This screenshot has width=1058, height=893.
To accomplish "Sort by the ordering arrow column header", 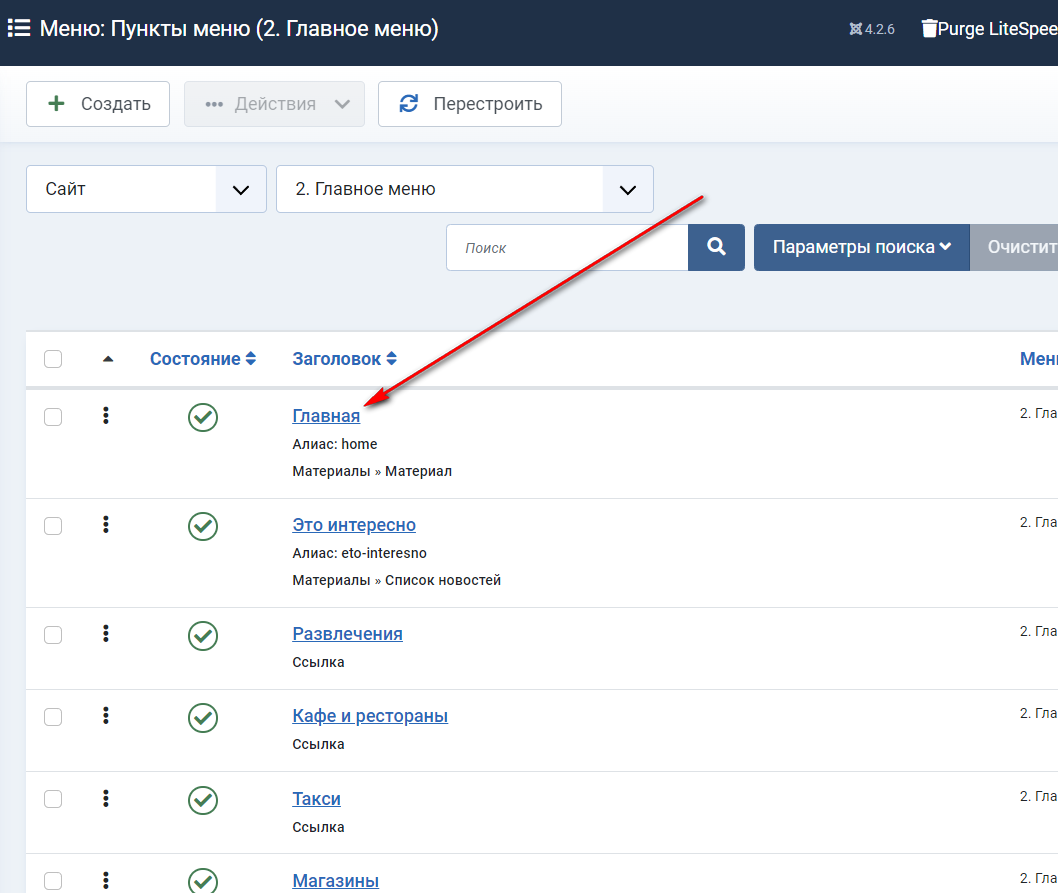I will click(108, 359).
